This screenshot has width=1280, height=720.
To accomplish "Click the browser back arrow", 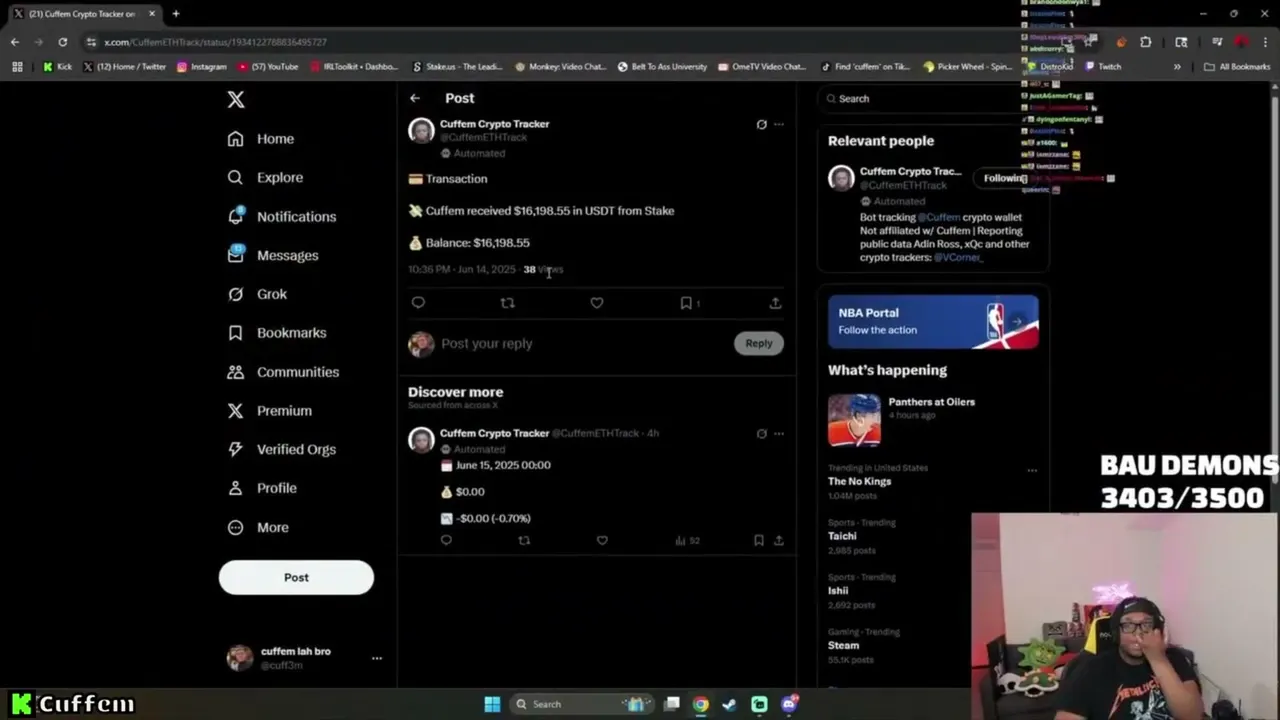I will [x=15, y=42].
